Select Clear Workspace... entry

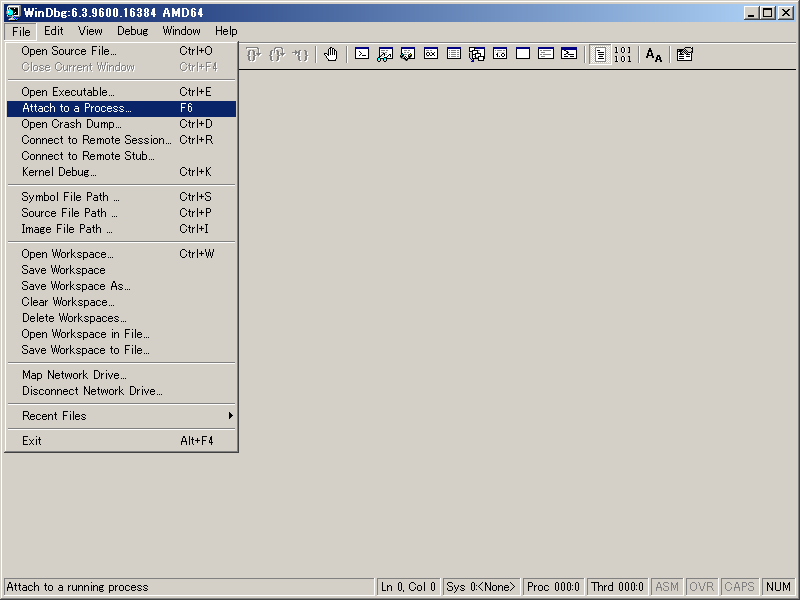click(121, 302)
